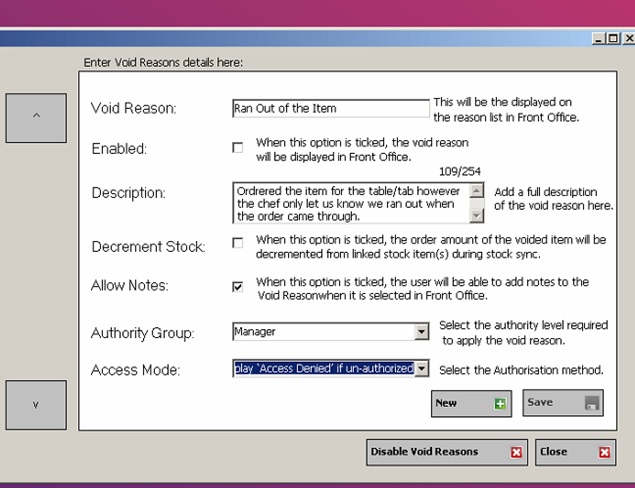Go to previous record with up caret button
Viewport: 635px width, 488px height.
(36, 118)
